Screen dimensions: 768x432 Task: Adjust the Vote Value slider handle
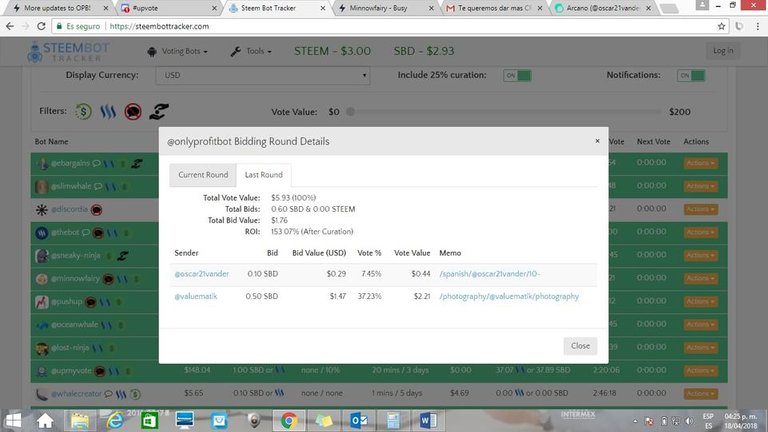[x=350, y=112]
